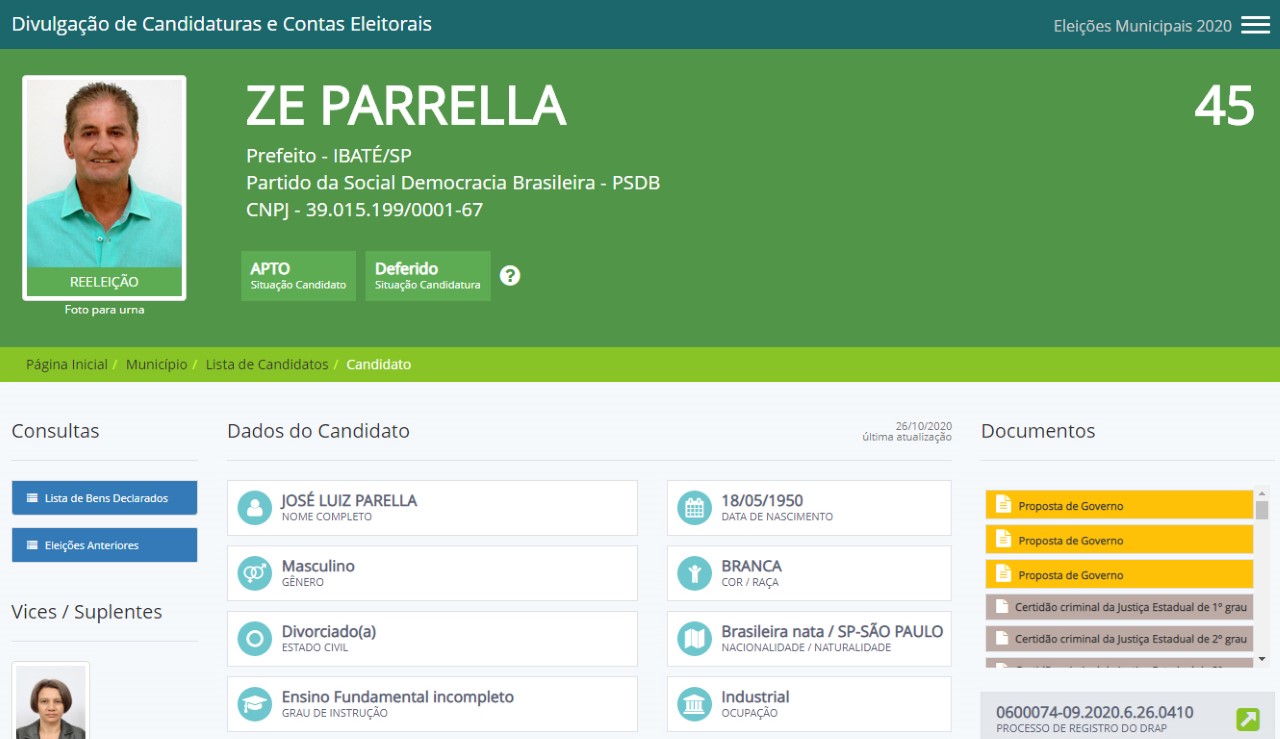1280x739 pixels.
Task: Click the graduation cap education icon
Action: pos(255,704)
